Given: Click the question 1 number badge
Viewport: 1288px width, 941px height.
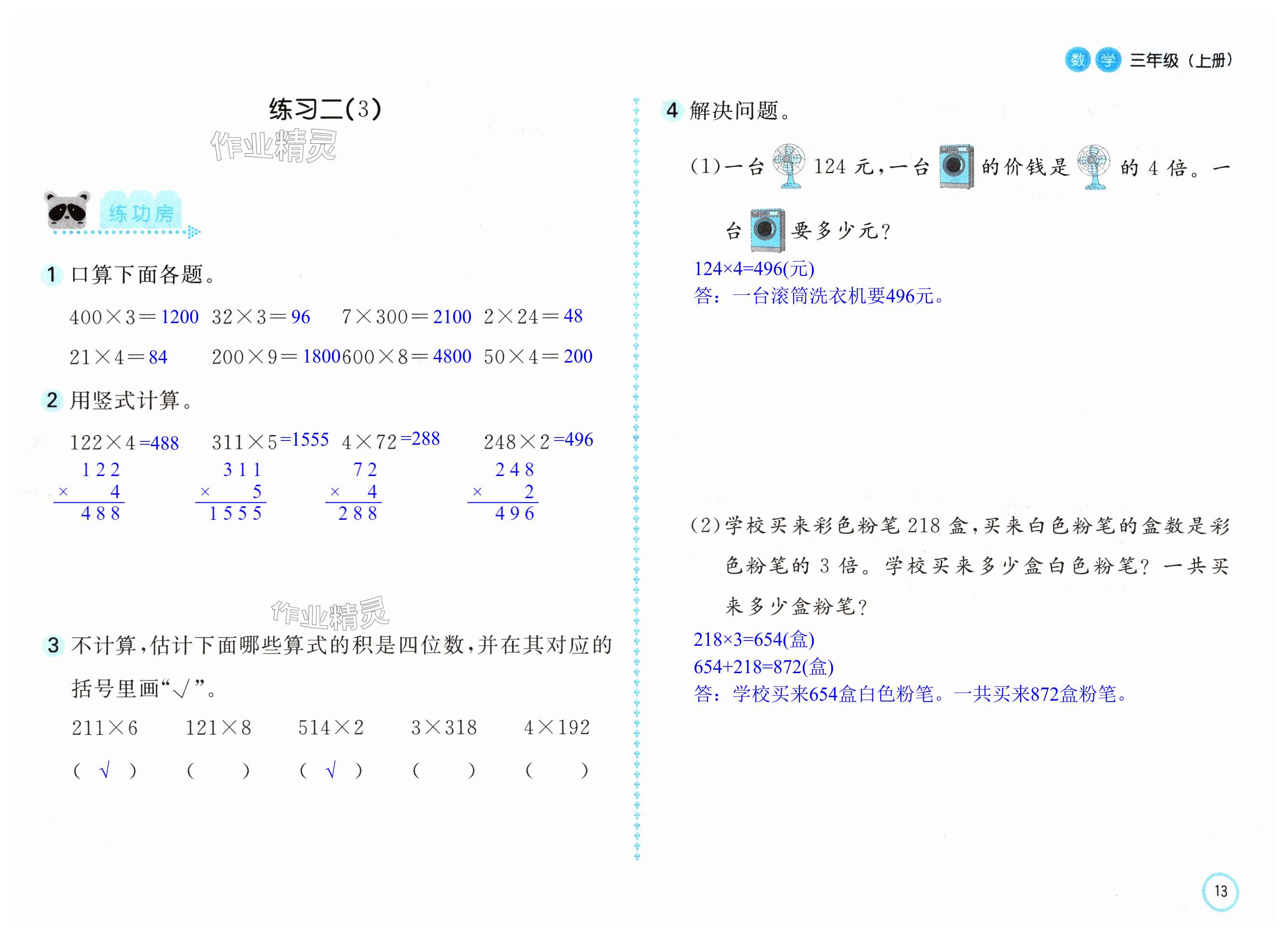Looking at the screenshot, I should pyautogui.click(x=52, y=275).
